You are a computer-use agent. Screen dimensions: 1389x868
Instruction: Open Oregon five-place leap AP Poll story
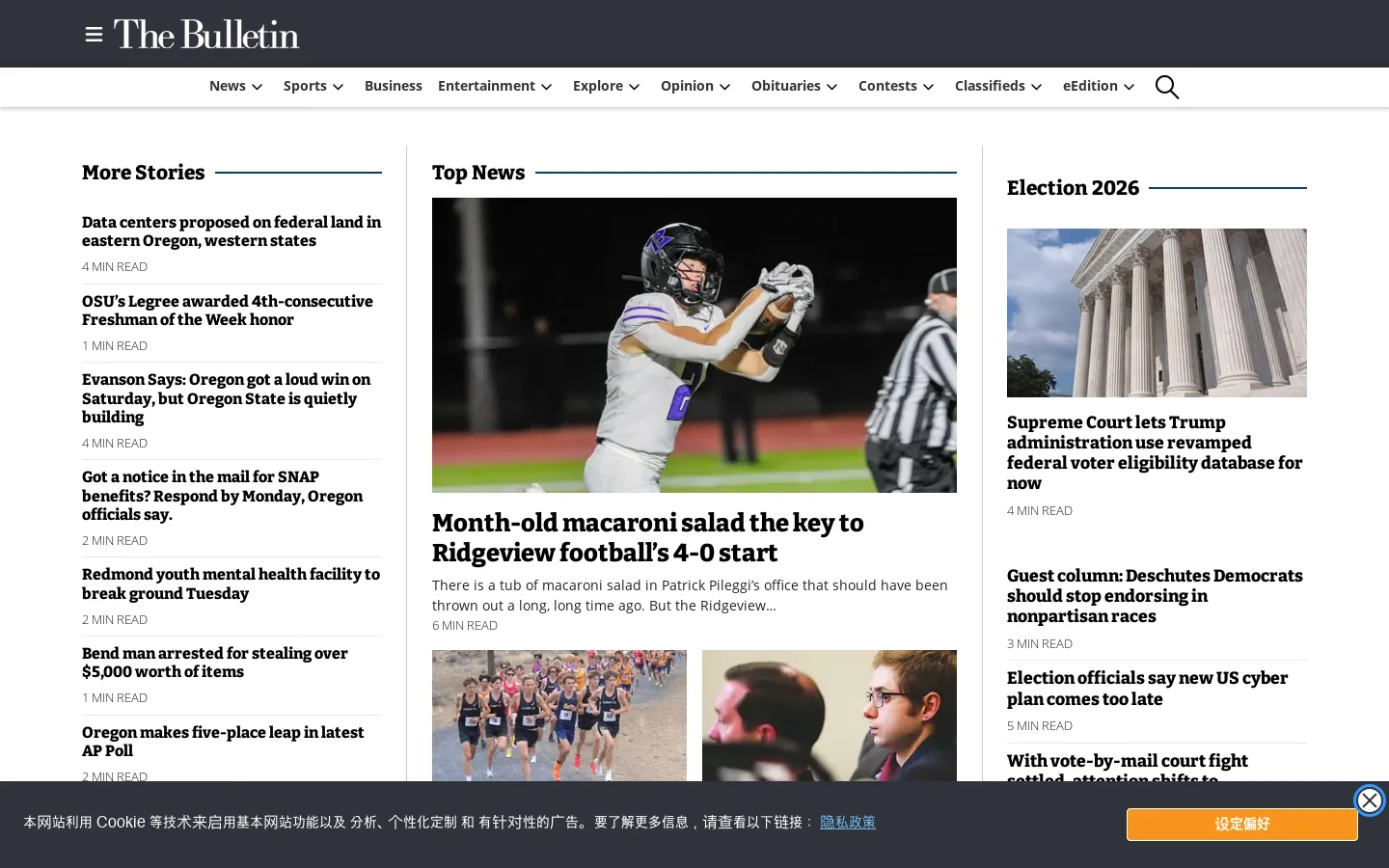(x=223, y=742)
